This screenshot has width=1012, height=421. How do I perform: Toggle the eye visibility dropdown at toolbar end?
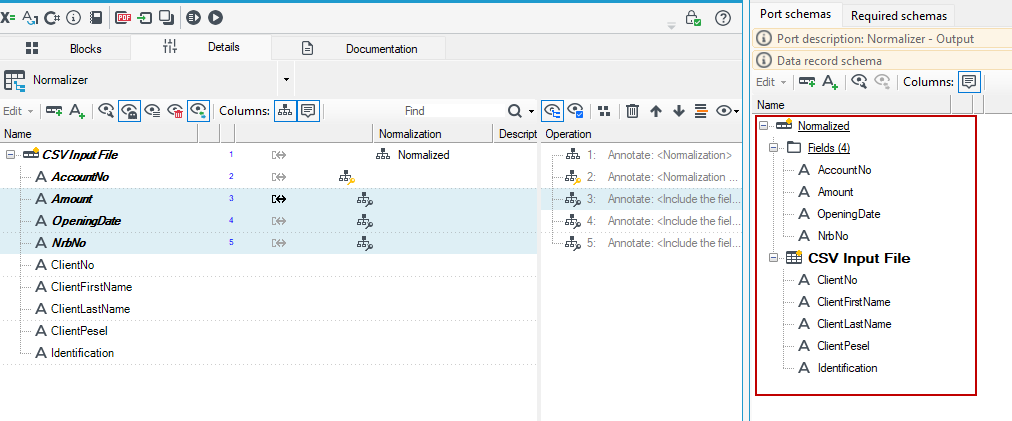coord(727,111)
